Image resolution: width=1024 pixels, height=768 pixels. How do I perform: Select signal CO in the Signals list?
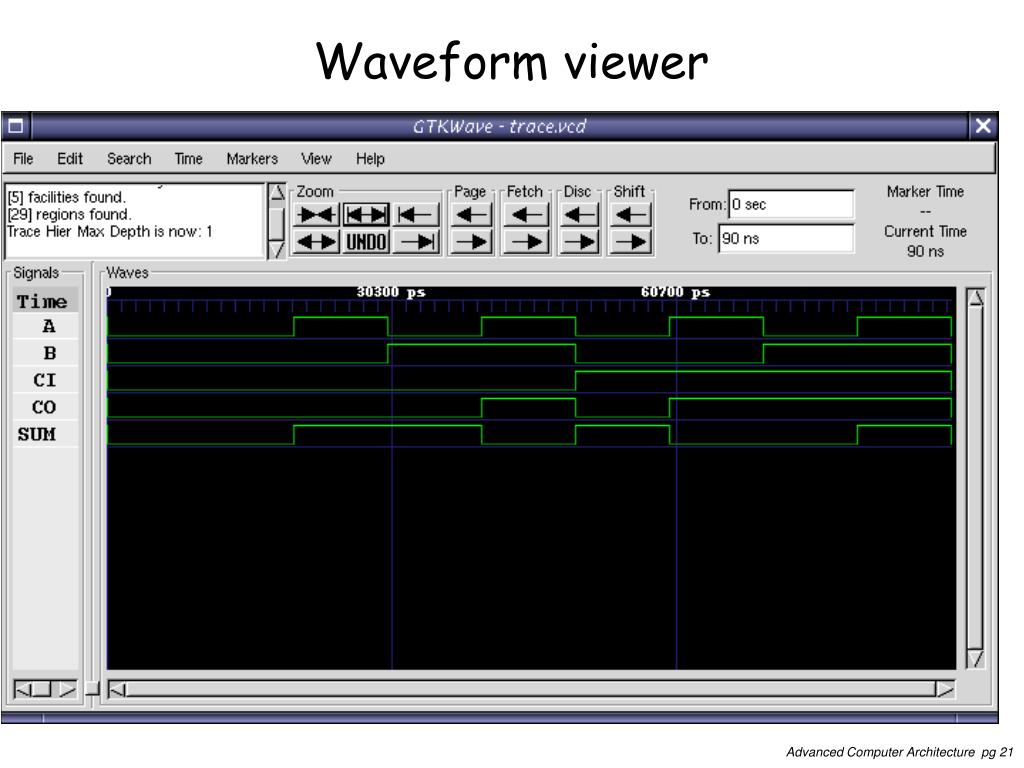[x=45, y=407]
